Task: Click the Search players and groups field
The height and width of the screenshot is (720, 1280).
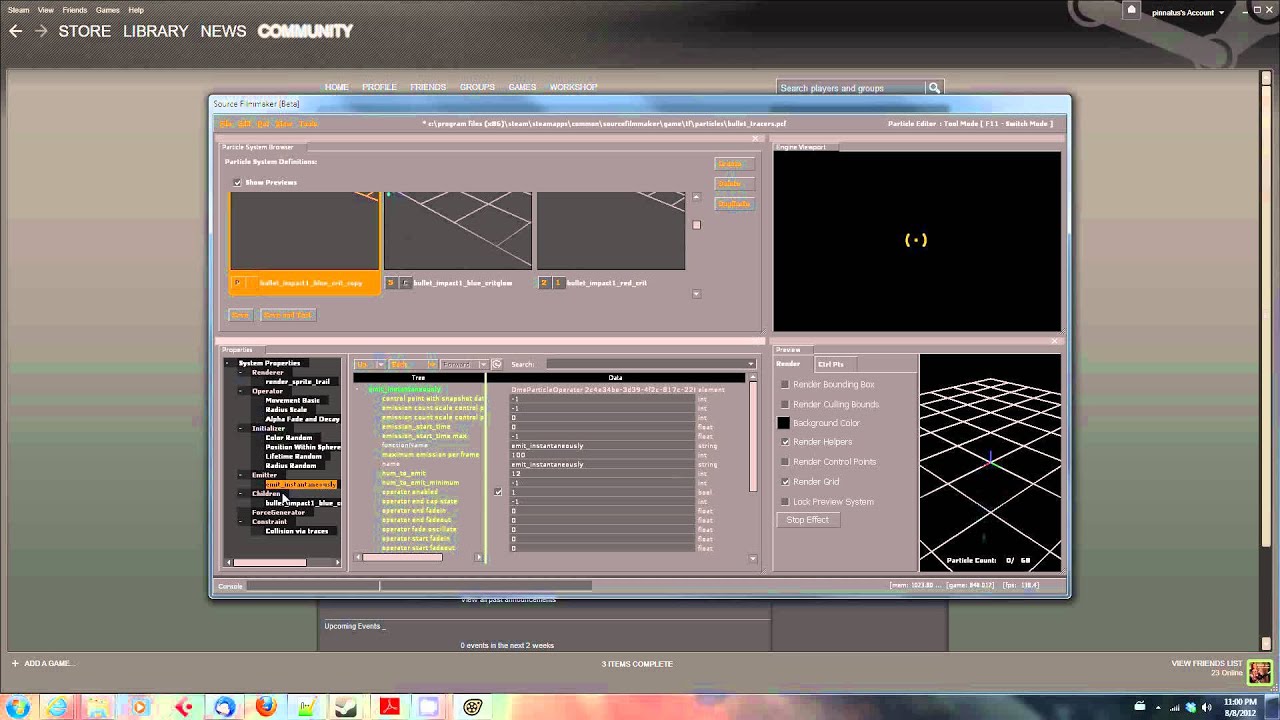Action: pyautogui.click(x=852, y=88)
